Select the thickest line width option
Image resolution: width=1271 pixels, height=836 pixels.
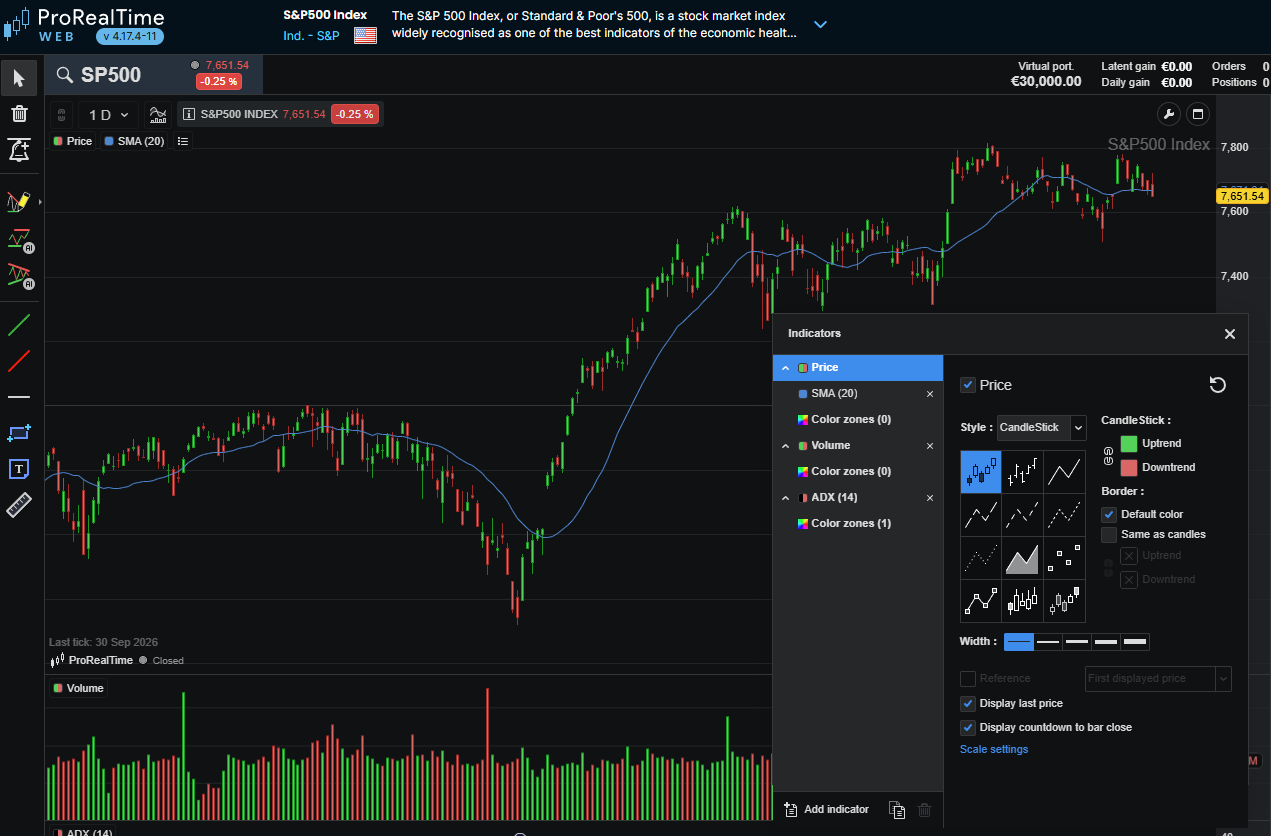tap(1135, 642)
